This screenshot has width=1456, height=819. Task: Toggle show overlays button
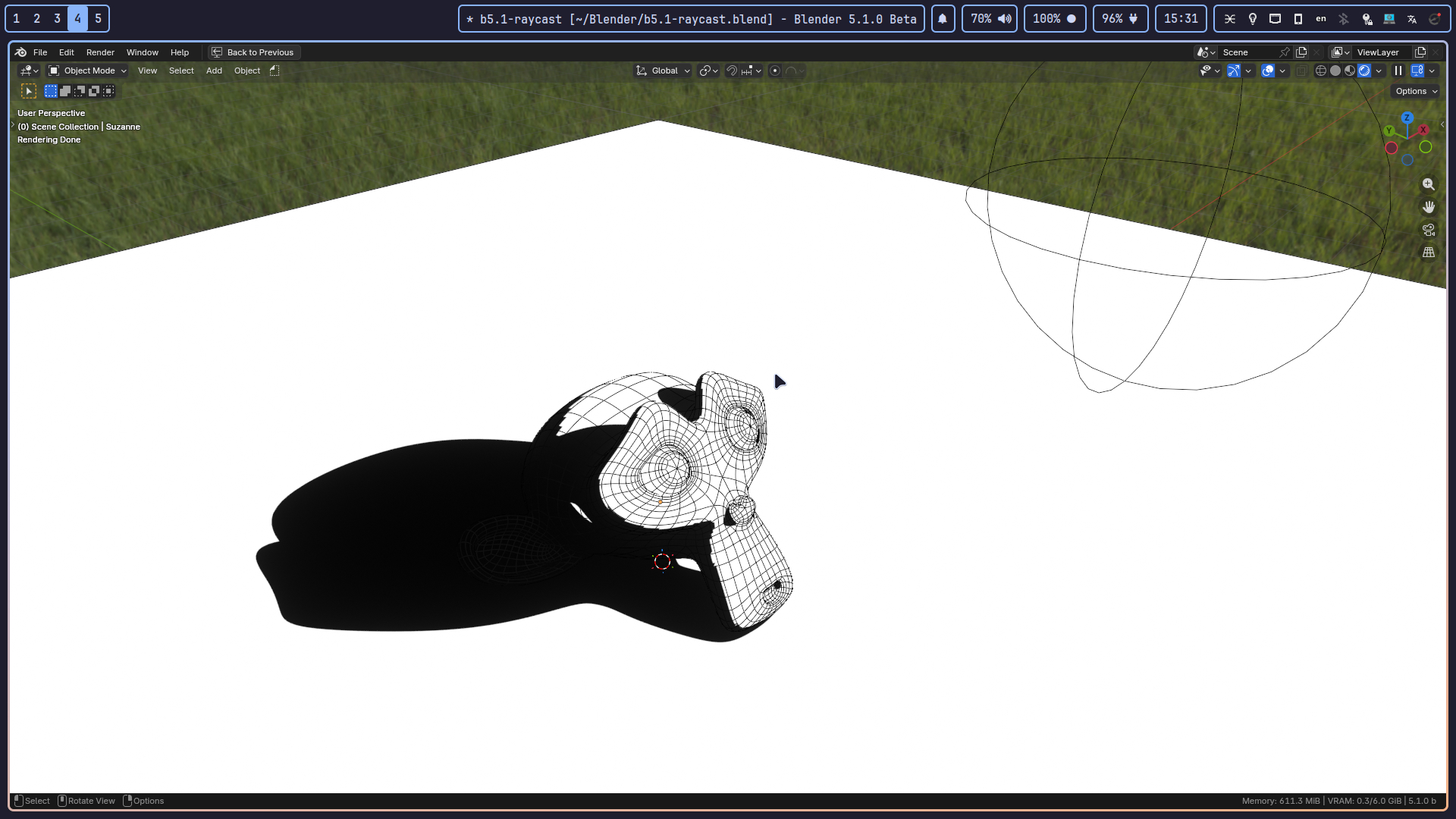click(x=1268, y=71)
